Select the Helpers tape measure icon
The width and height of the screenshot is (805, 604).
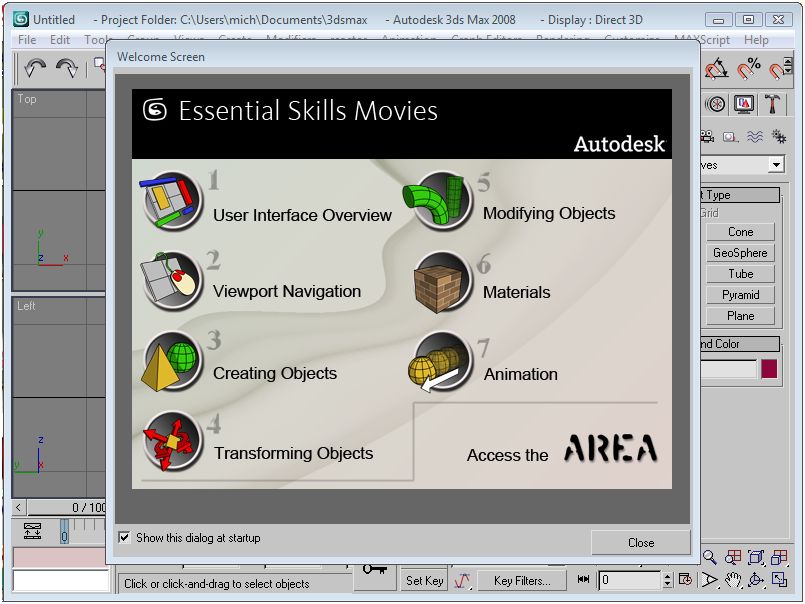point(730,137)
